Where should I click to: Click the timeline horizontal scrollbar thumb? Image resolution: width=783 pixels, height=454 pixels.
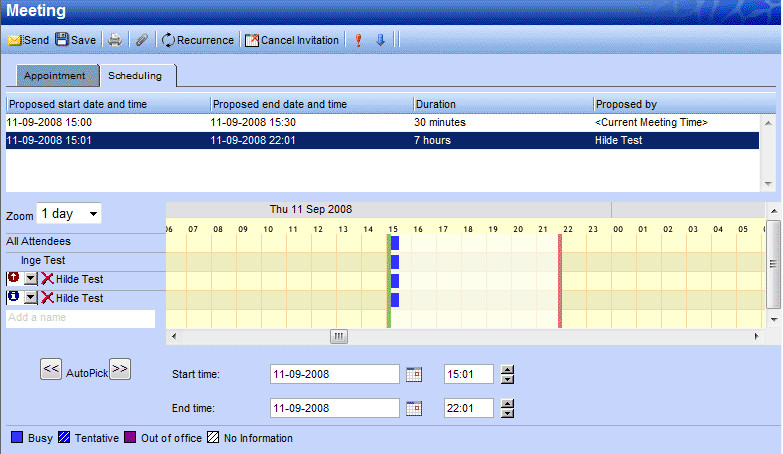tap(340, 337)
